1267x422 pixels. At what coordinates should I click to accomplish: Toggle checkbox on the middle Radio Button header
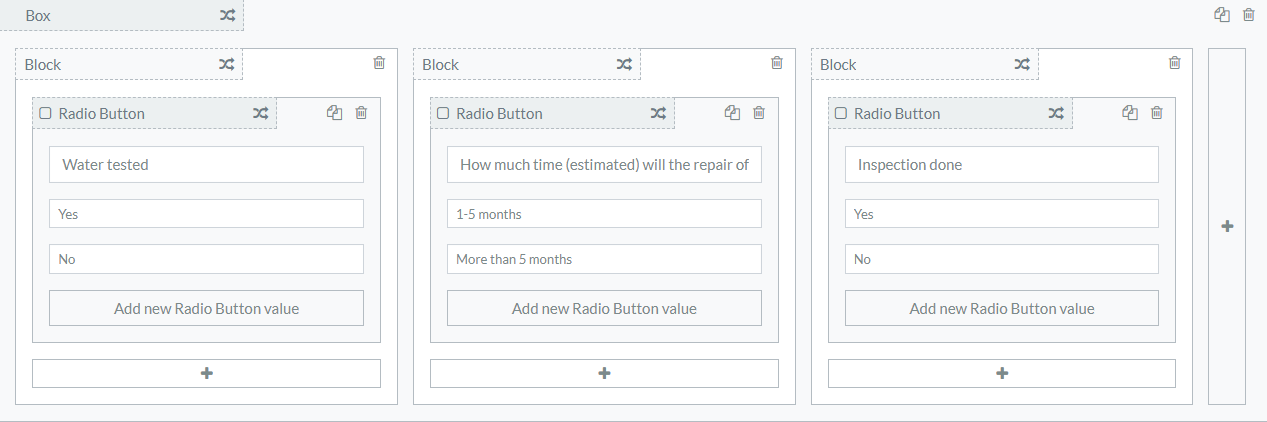click(443, 114)
